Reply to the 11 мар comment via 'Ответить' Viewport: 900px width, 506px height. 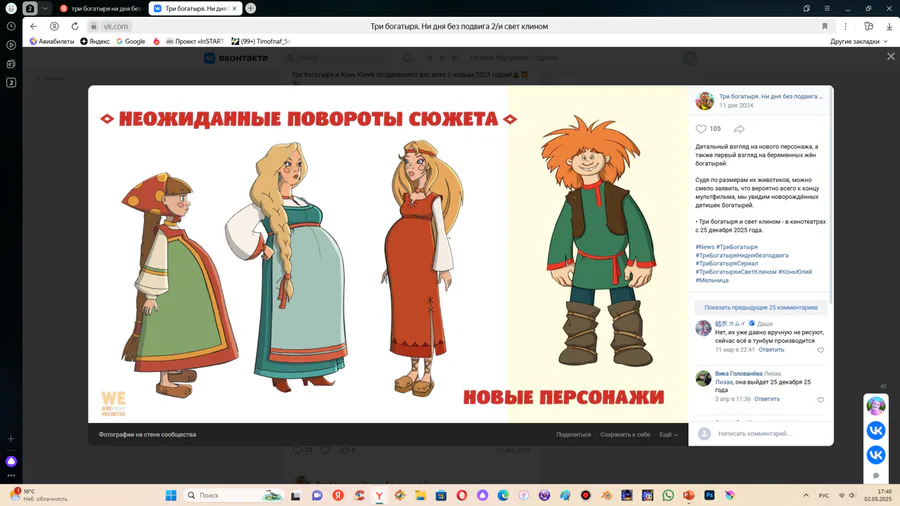tap(771, 350)
